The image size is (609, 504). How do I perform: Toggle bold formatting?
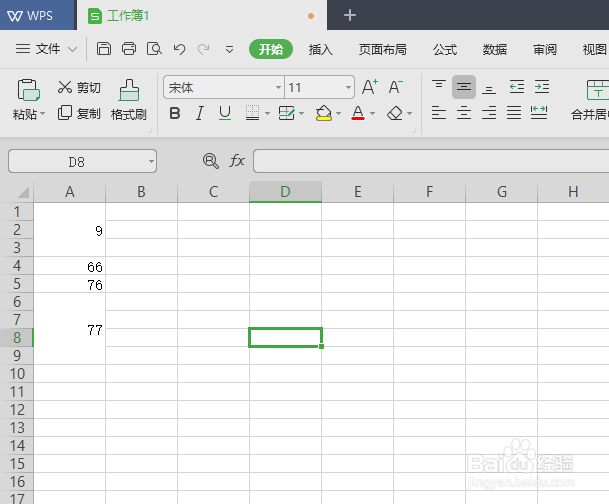[175, 113]
